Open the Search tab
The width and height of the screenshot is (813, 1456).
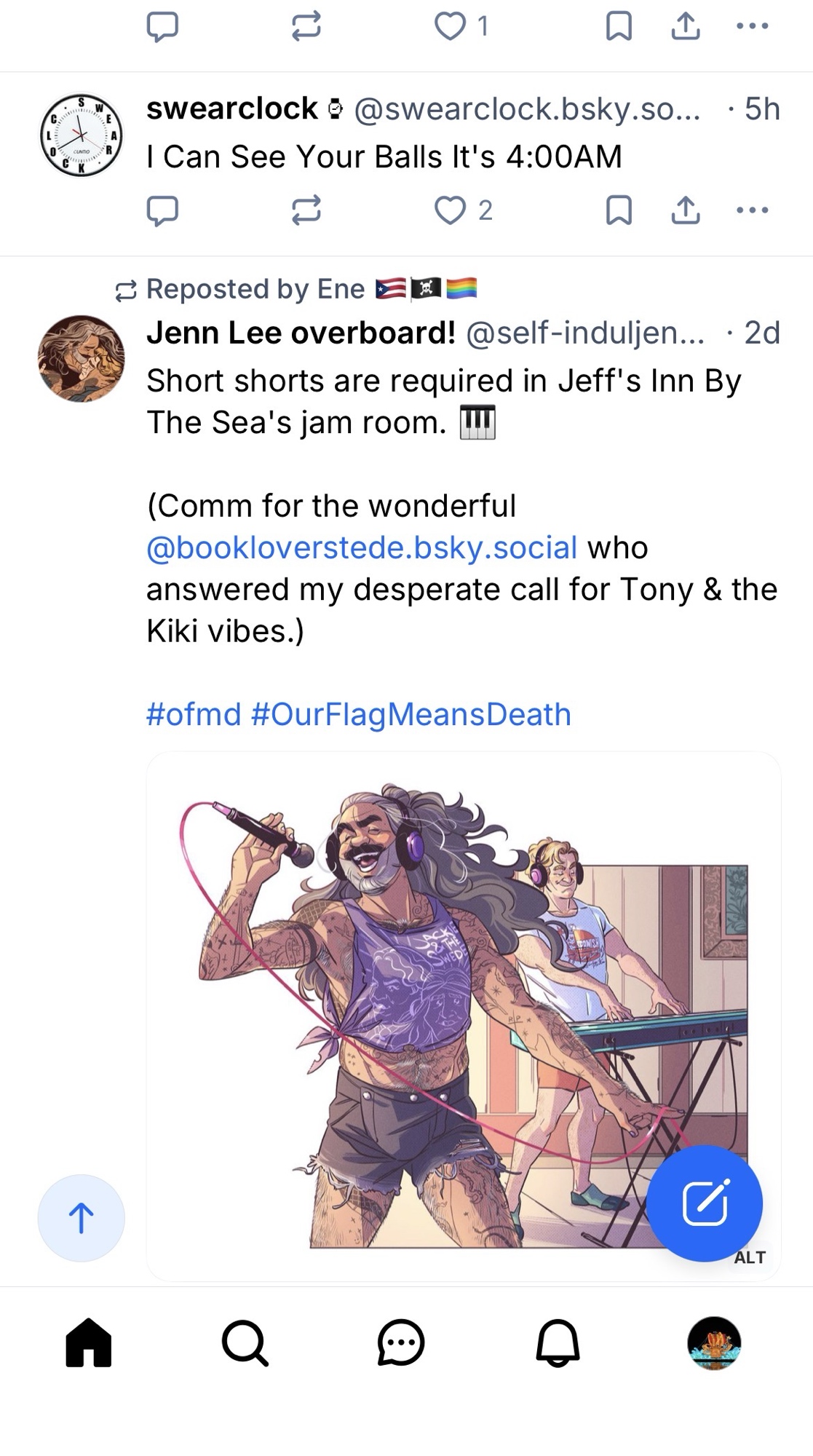tap(245, 1342)
